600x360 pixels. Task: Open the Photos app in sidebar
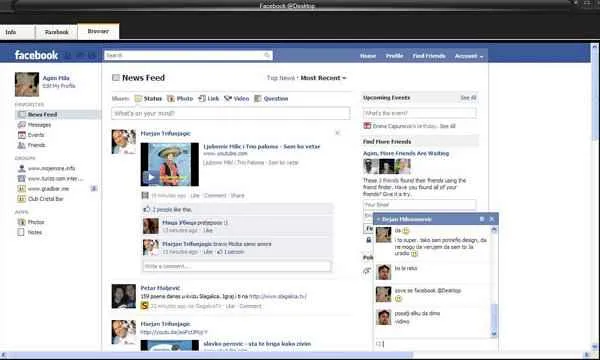point(36,222)
